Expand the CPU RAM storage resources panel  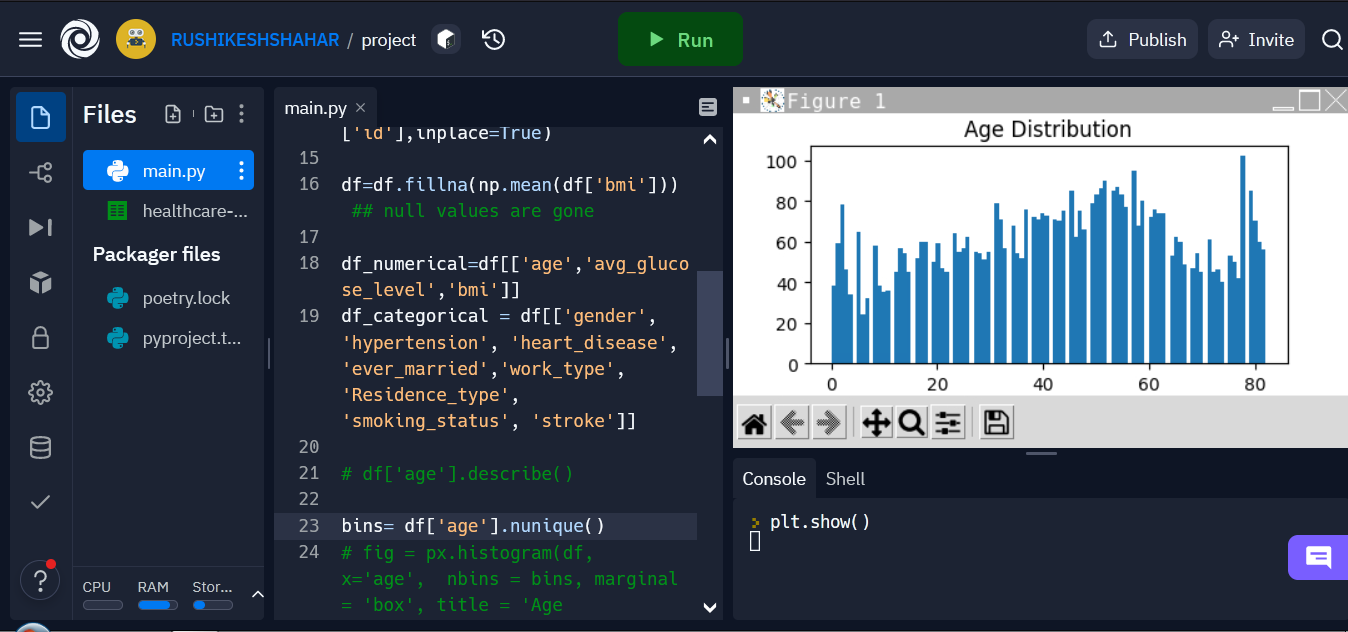click(x=257, y=594)
